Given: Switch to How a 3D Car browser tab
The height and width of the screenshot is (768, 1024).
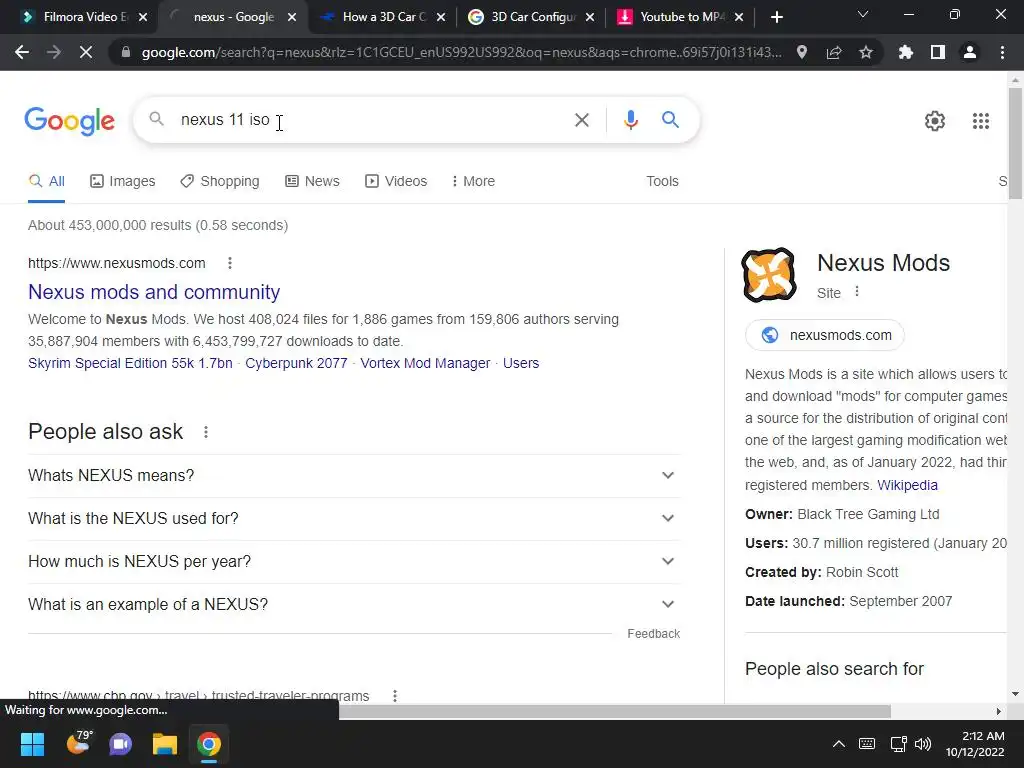Looking at the screenshot, I should pos(383,17).
